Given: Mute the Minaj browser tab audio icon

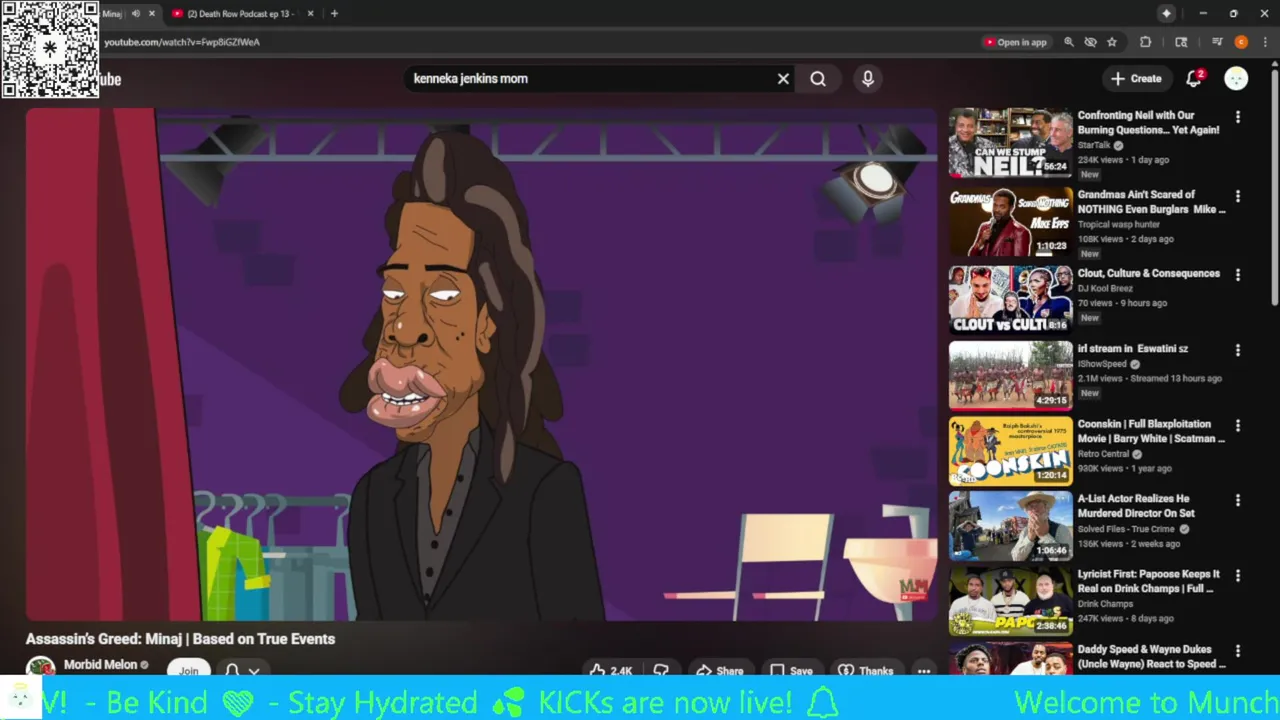Looking at the screenshot, I should coord(135,14).
